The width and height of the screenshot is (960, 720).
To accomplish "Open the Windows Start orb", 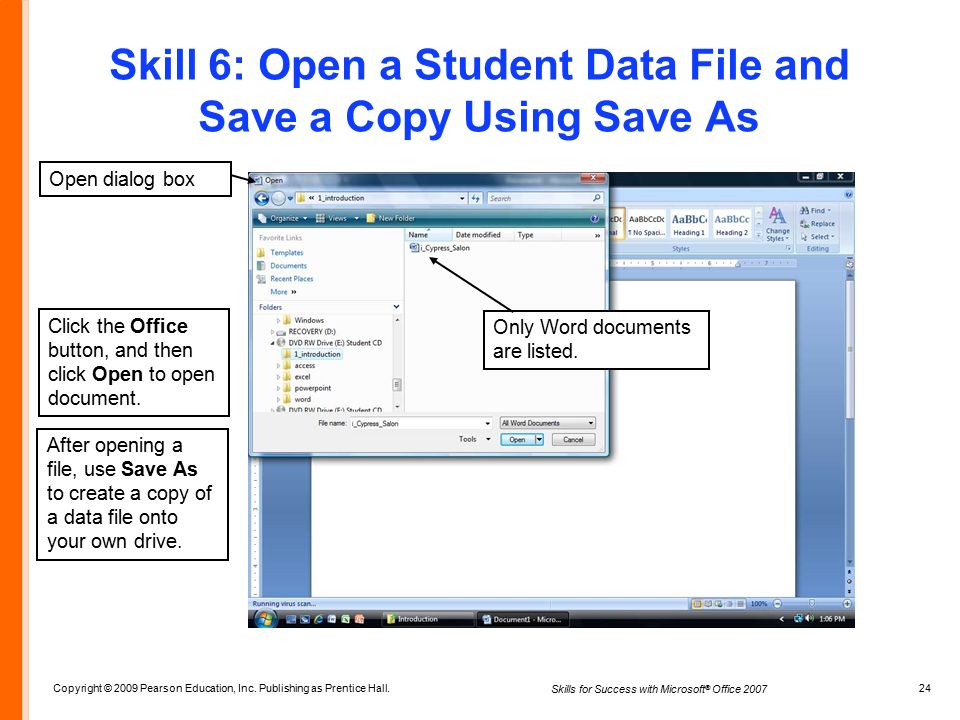I will (x=264, y=619).
